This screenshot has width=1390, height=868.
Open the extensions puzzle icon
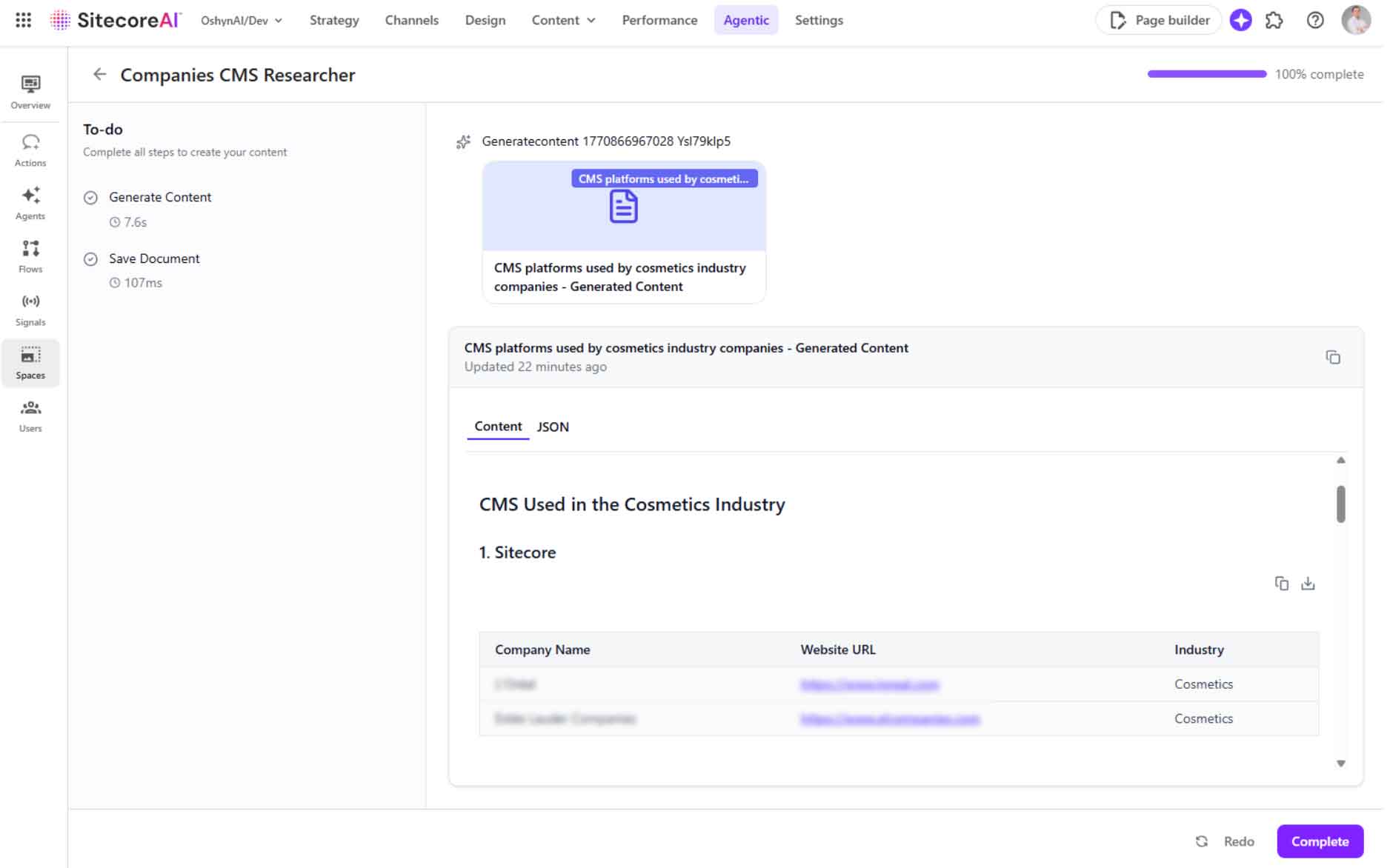tap(1274, 20)
